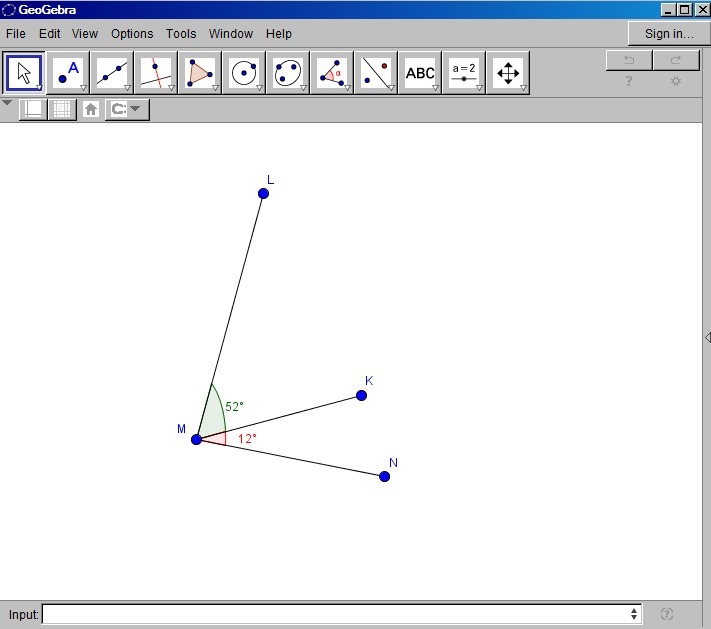The image size is (711, 629).
Task: Open the settings gear icon
Action: click(676, 81)
